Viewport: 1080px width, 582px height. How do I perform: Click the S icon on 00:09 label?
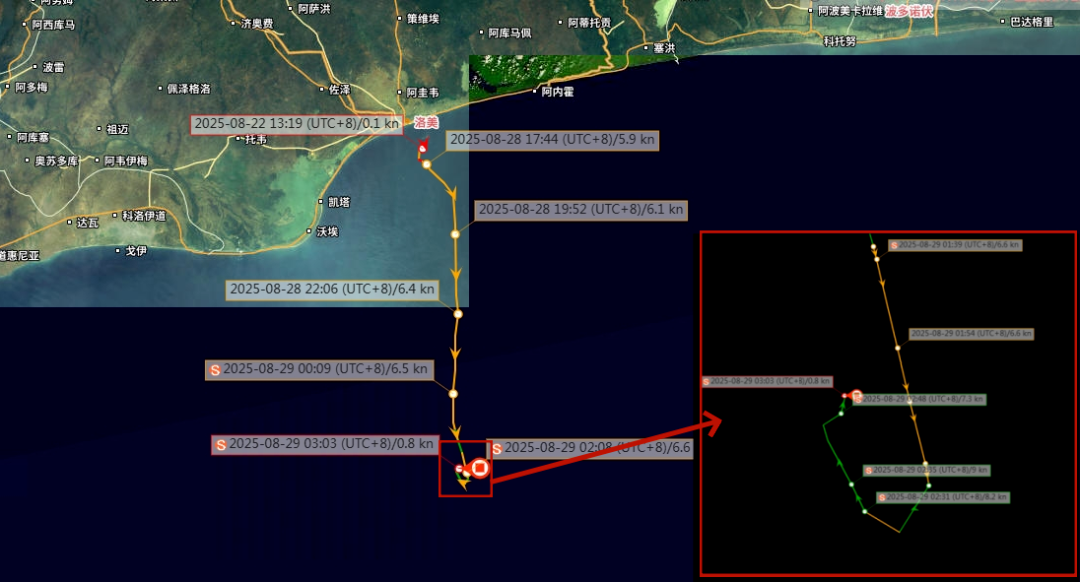(x=215, y=370)
